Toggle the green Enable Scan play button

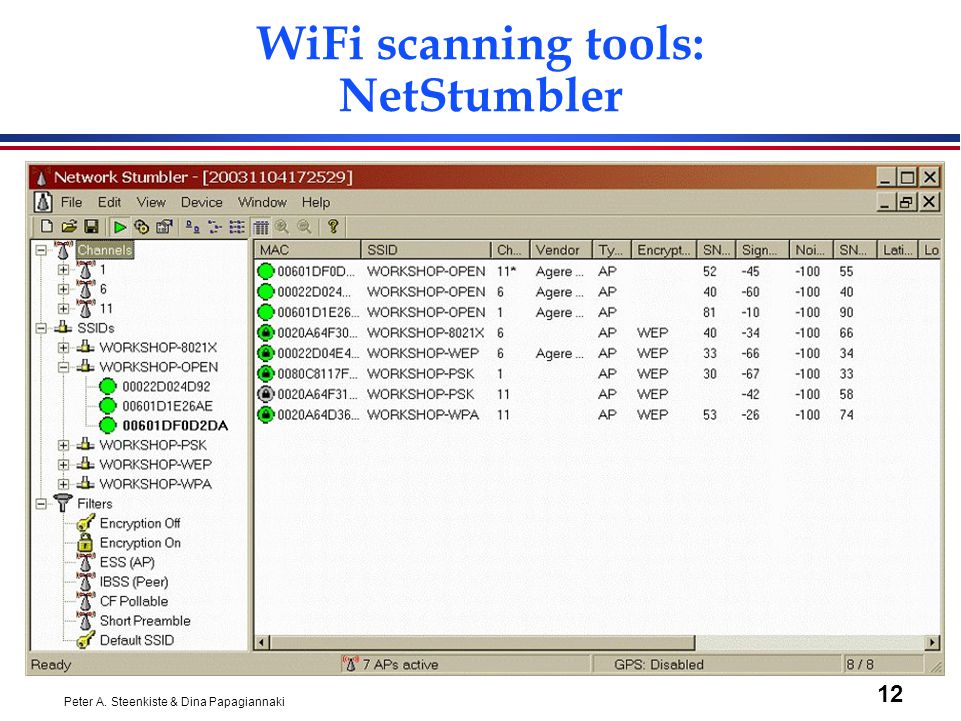120,227
